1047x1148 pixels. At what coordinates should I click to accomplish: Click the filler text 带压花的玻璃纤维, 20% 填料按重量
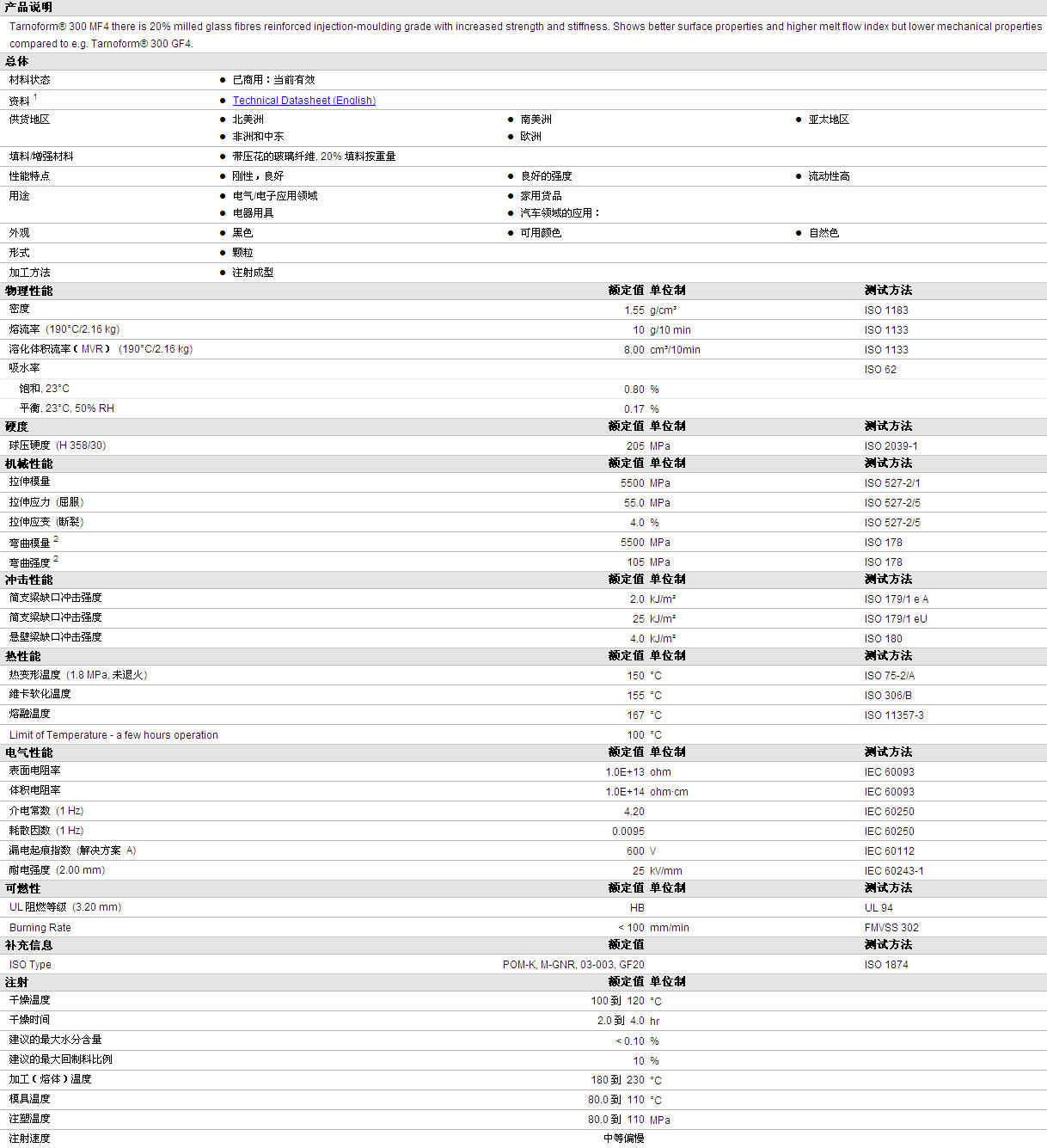[x=314, y=157]
